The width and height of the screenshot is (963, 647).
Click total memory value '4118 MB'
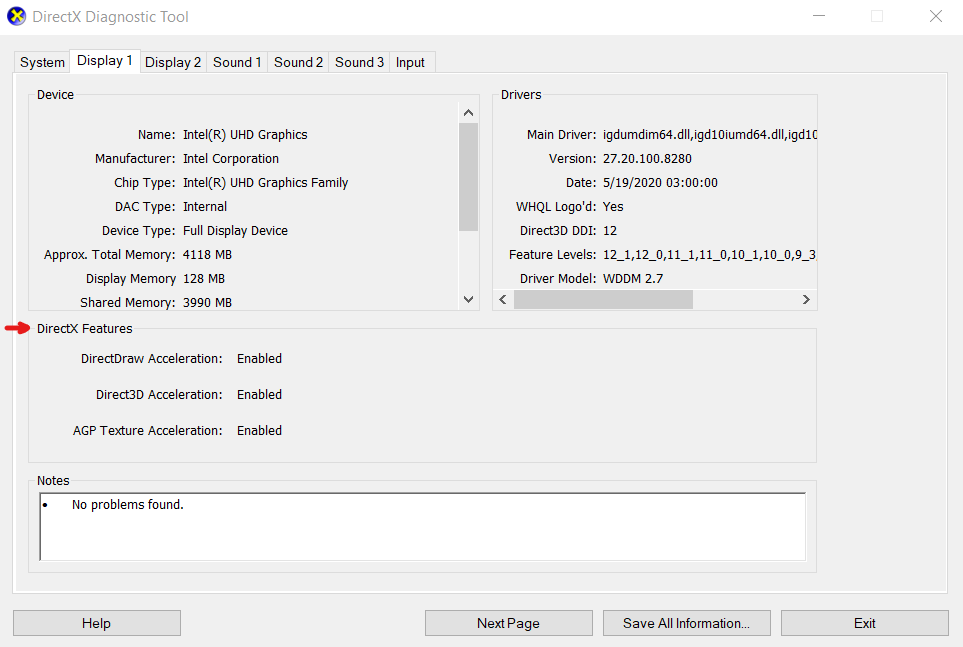[207, 254]
